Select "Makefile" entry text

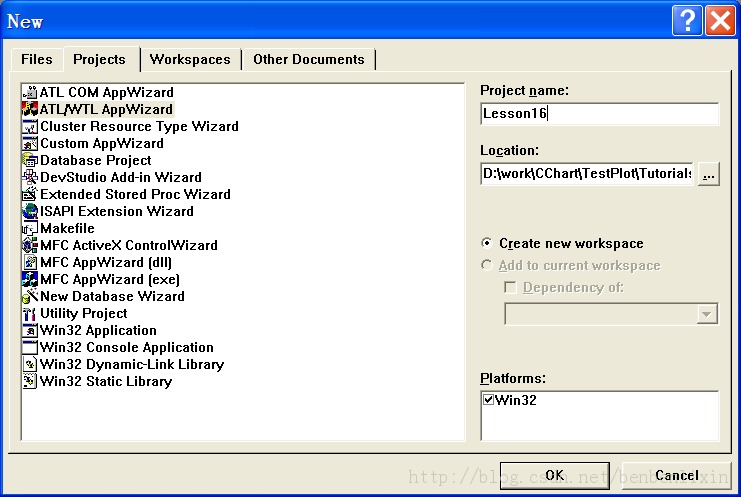click(x=67, y=228)
